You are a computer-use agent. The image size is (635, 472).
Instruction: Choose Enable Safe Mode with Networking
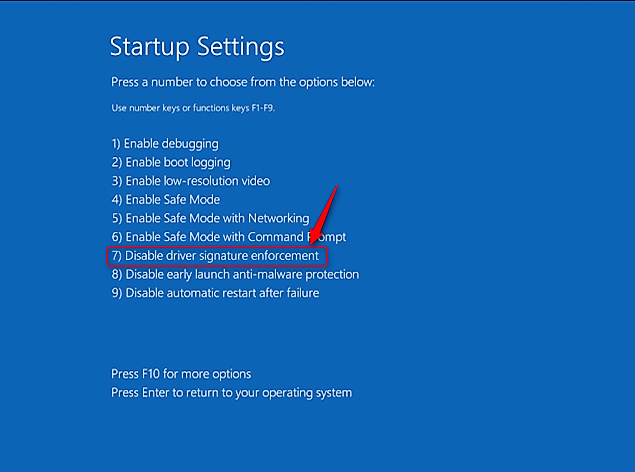click(210, 218)
